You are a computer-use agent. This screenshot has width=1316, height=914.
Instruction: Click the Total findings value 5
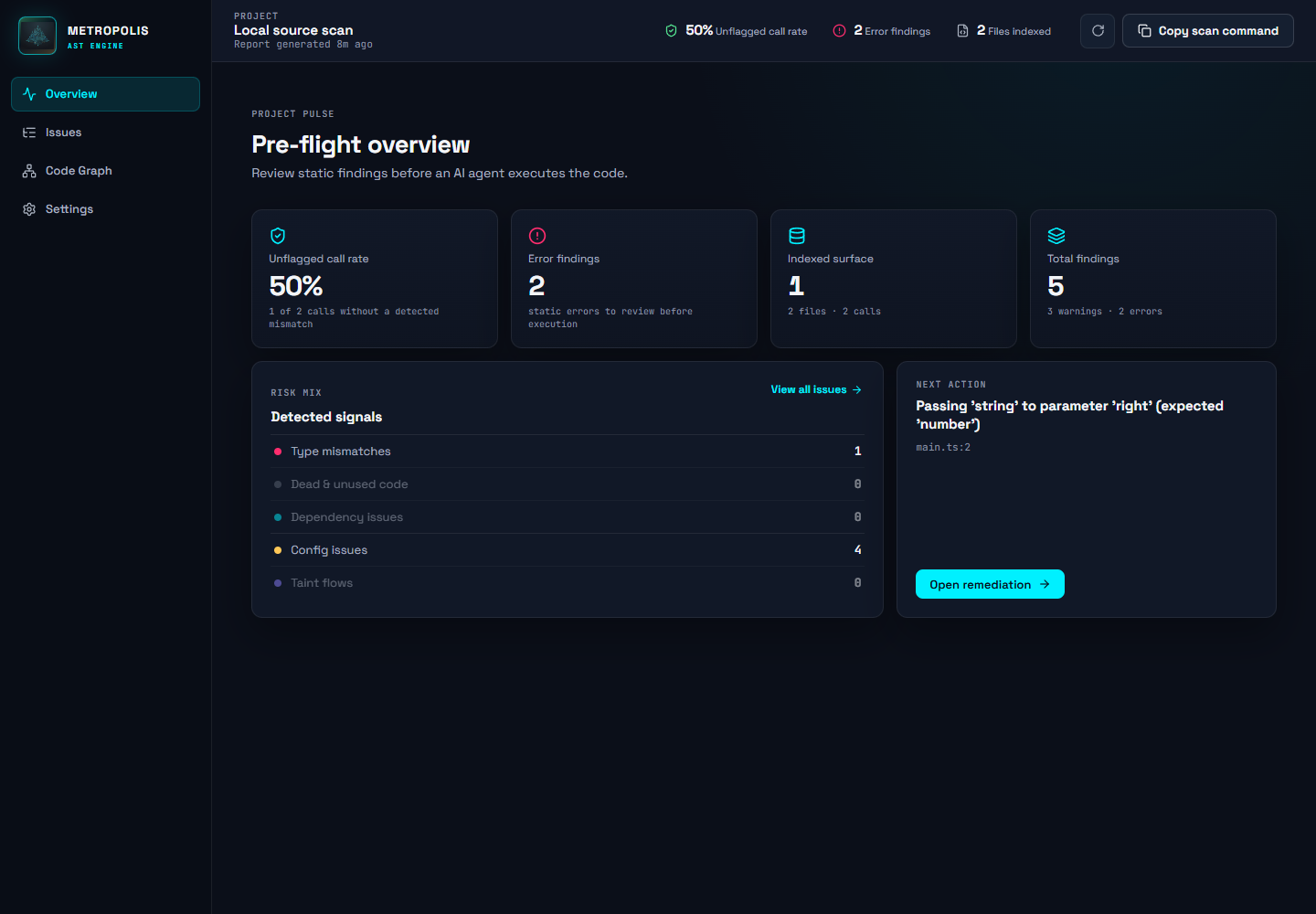point(1056,286)
